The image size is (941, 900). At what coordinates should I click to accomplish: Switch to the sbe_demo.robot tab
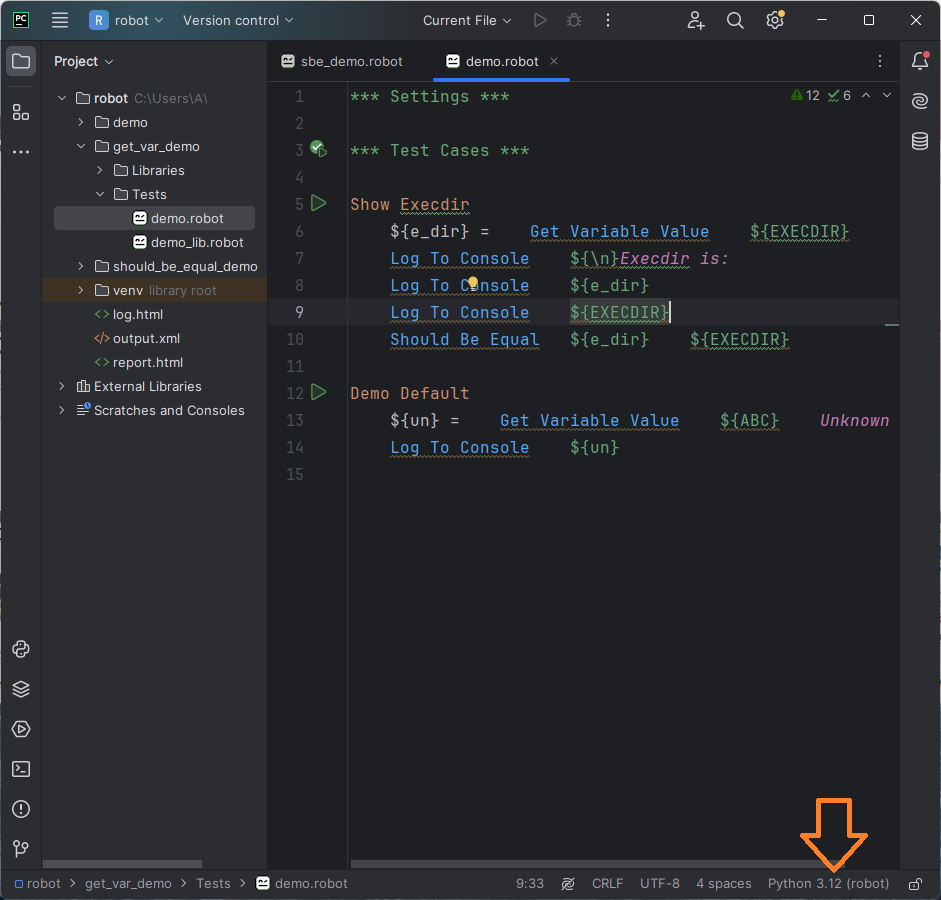pos(342,61)
